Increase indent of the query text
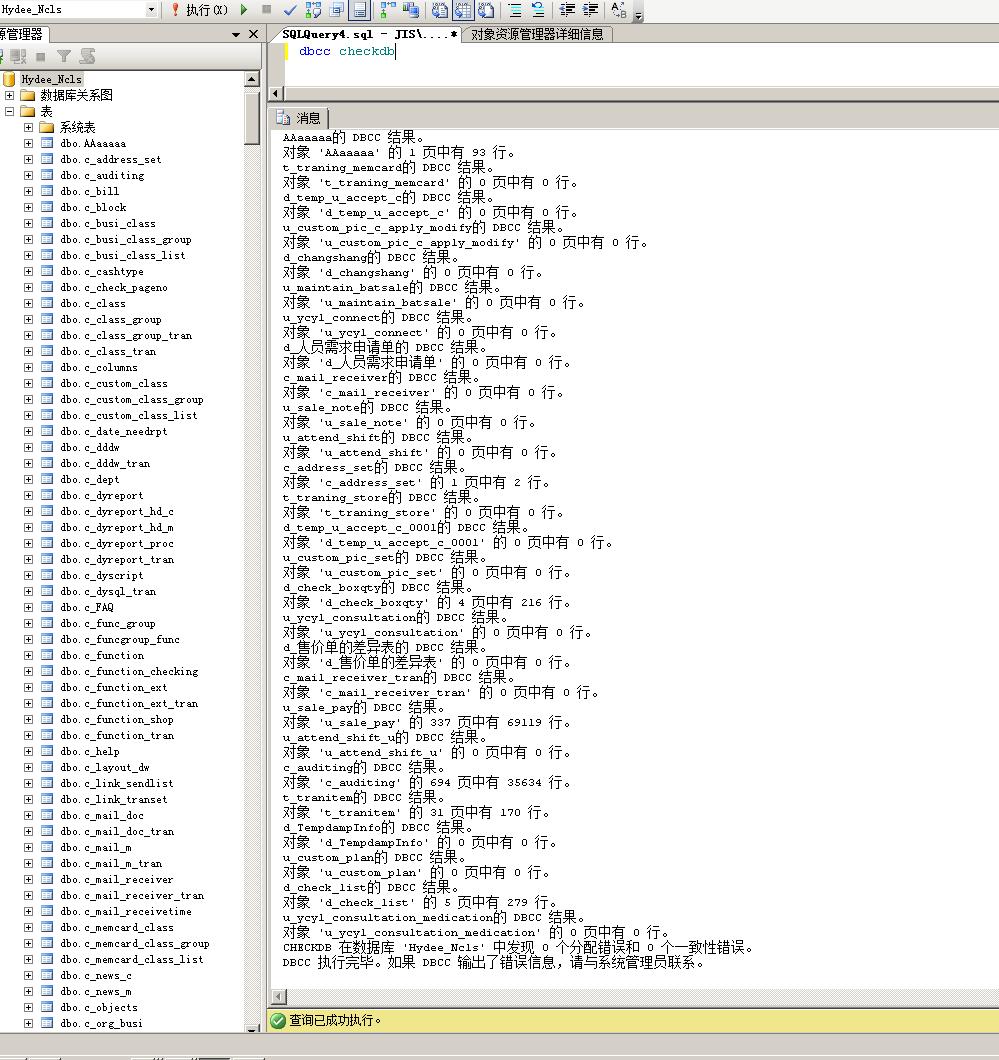 (x=590, y=9)
